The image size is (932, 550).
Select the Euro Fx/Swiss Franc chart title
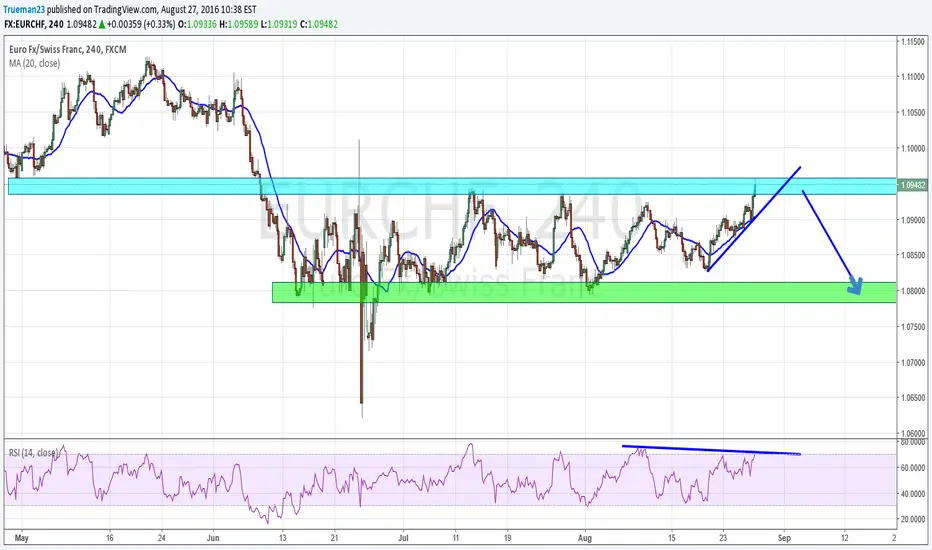pos(67,49)
